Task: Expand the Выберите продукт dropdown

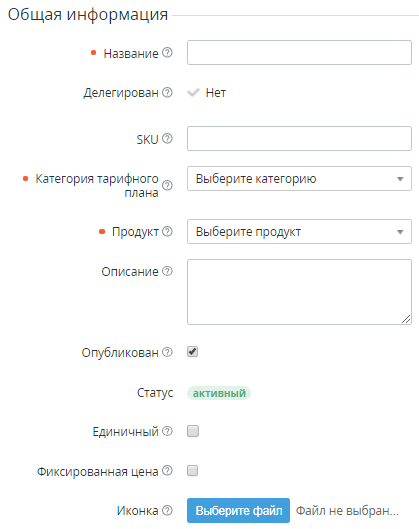Action: coord(299,231)
